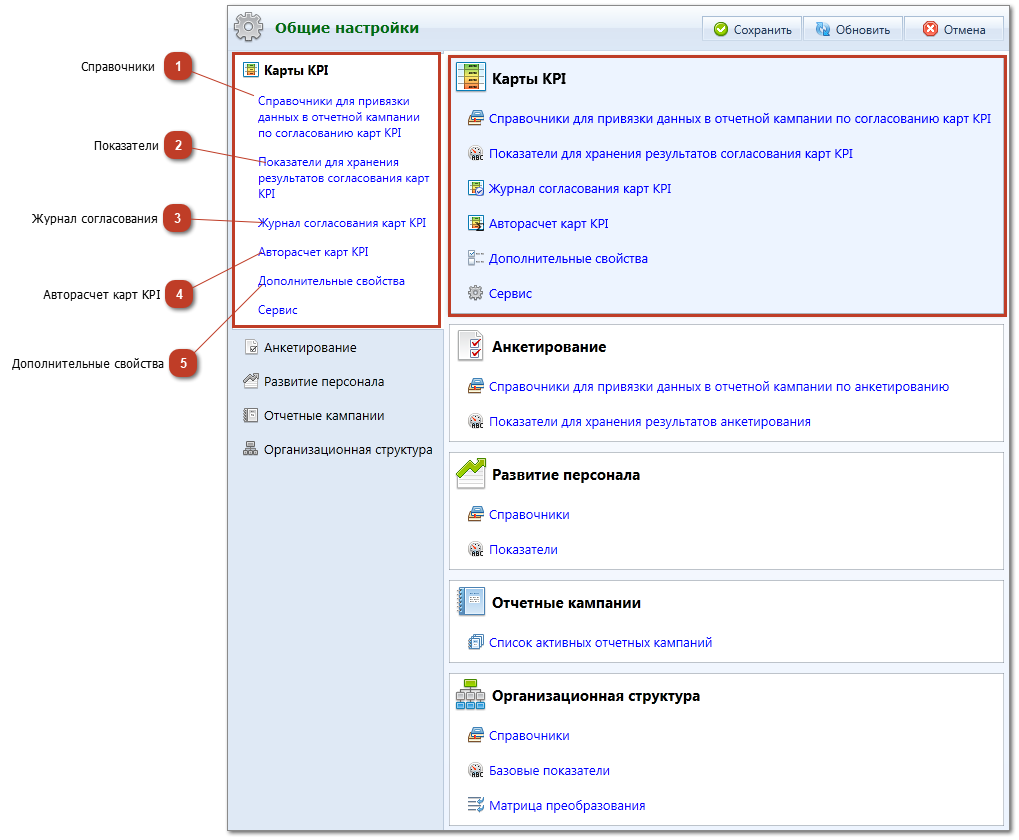This screenshot has width=1019, height=840.
Task: Click the Развитие персонала heading in main panel
Action: click(565, 475)
